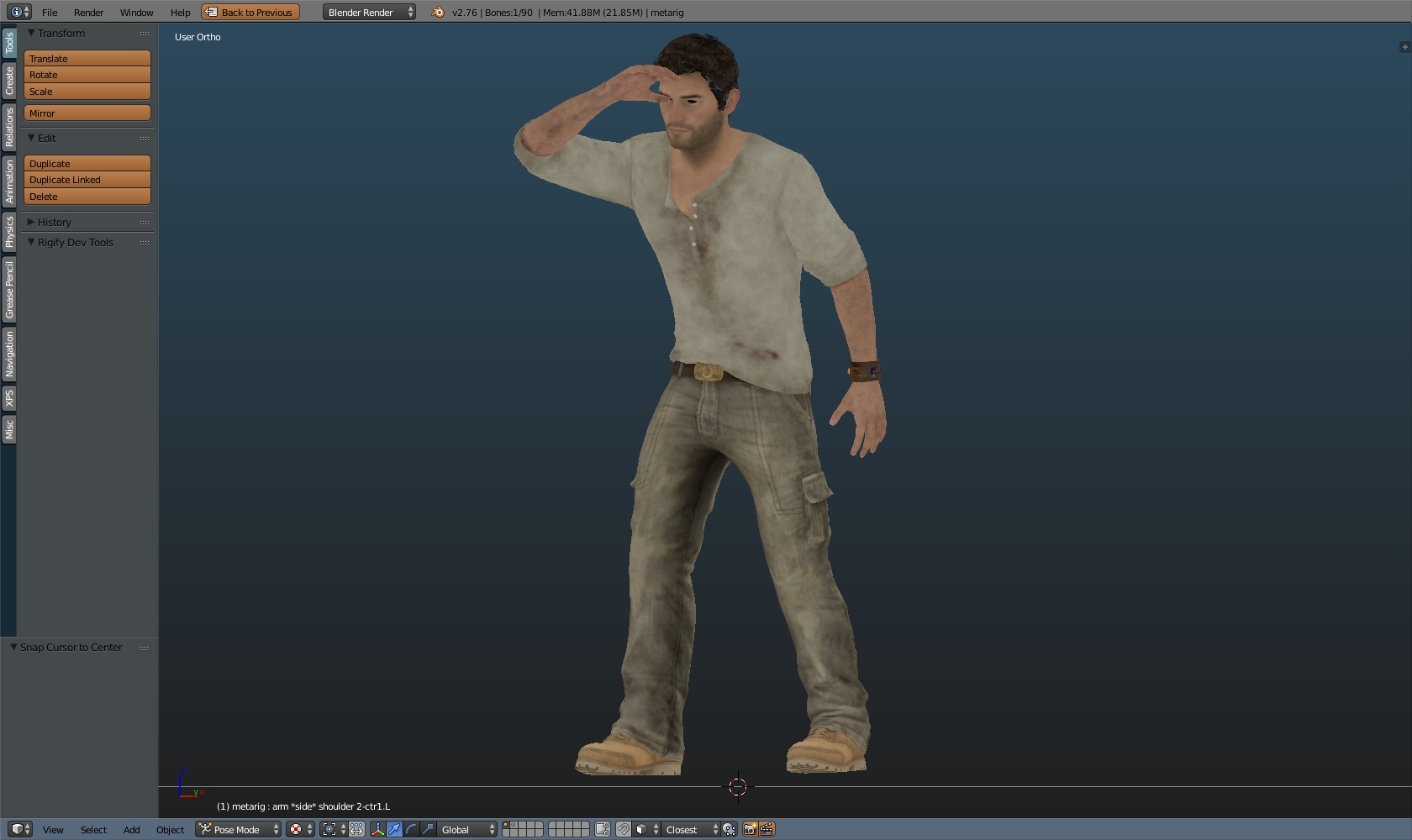Open the Render menu

click(89, 12)
